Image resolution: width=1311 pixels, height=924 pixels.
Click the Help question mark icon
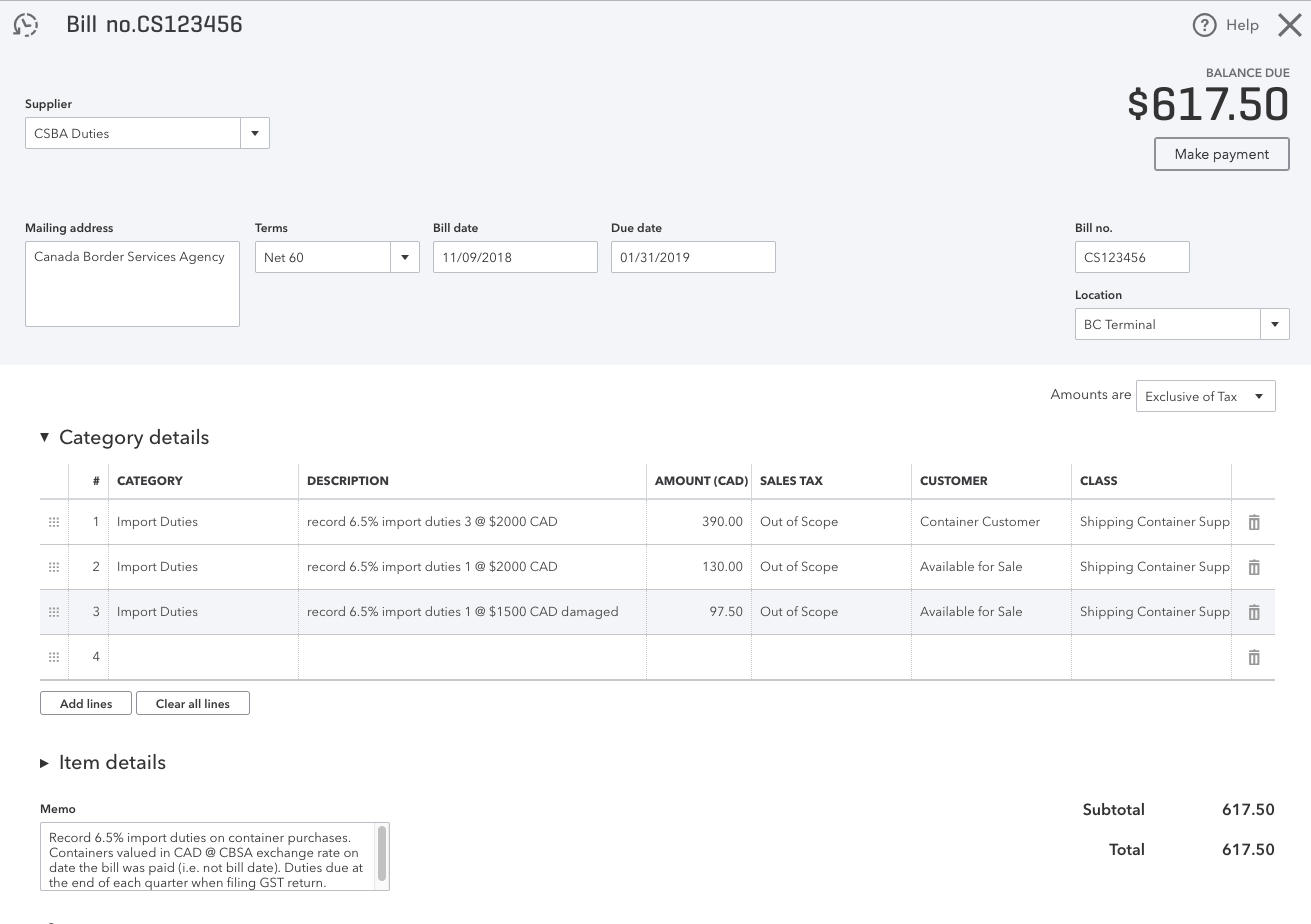(1204, 25)
